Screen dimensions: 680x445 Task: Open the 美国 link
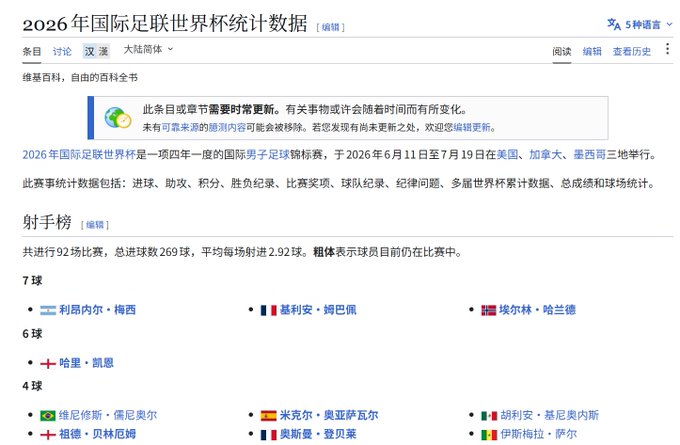507,154
